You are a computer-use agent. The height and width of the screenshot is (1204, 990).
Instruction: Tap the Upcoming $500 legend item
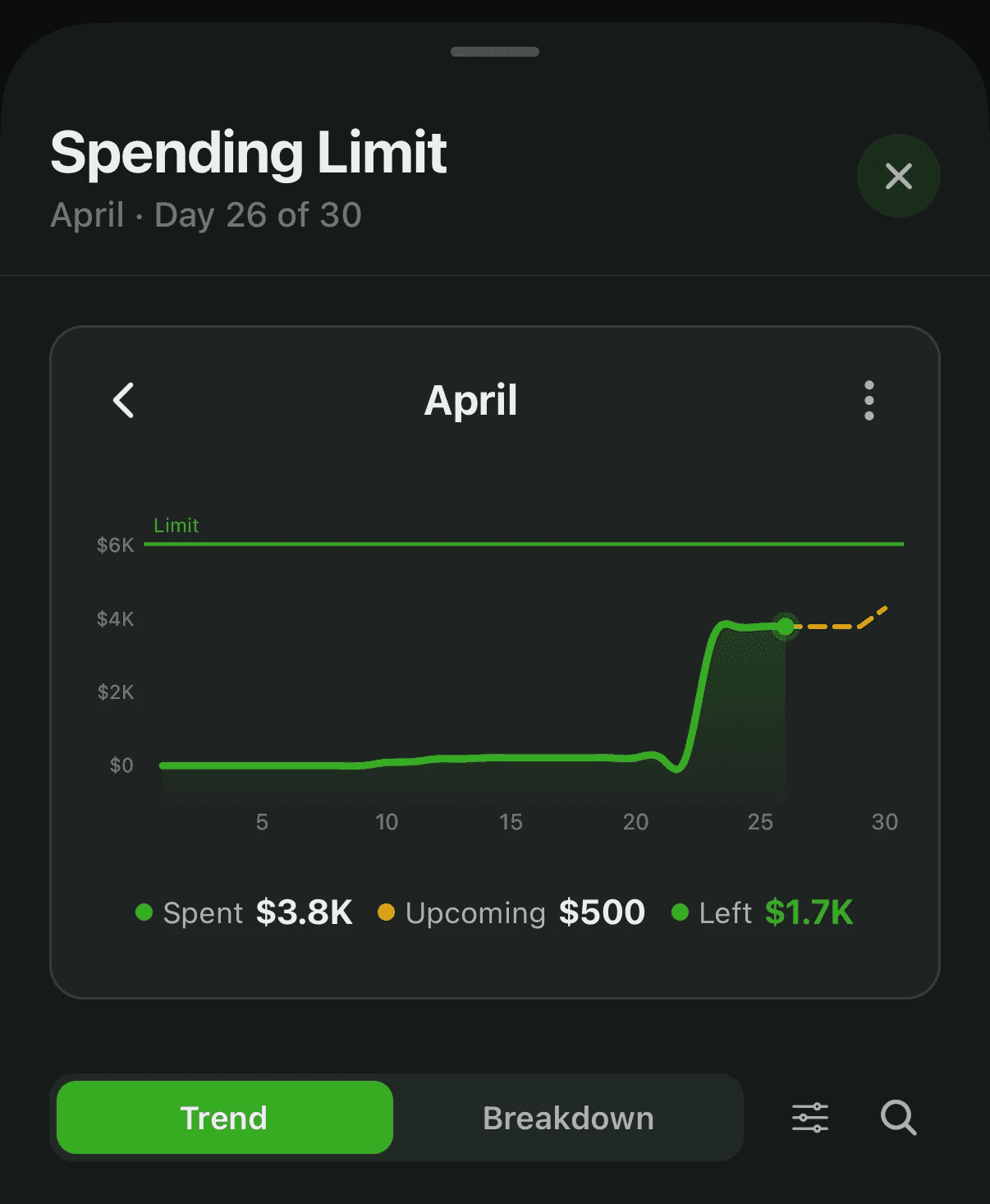point(511,912)
